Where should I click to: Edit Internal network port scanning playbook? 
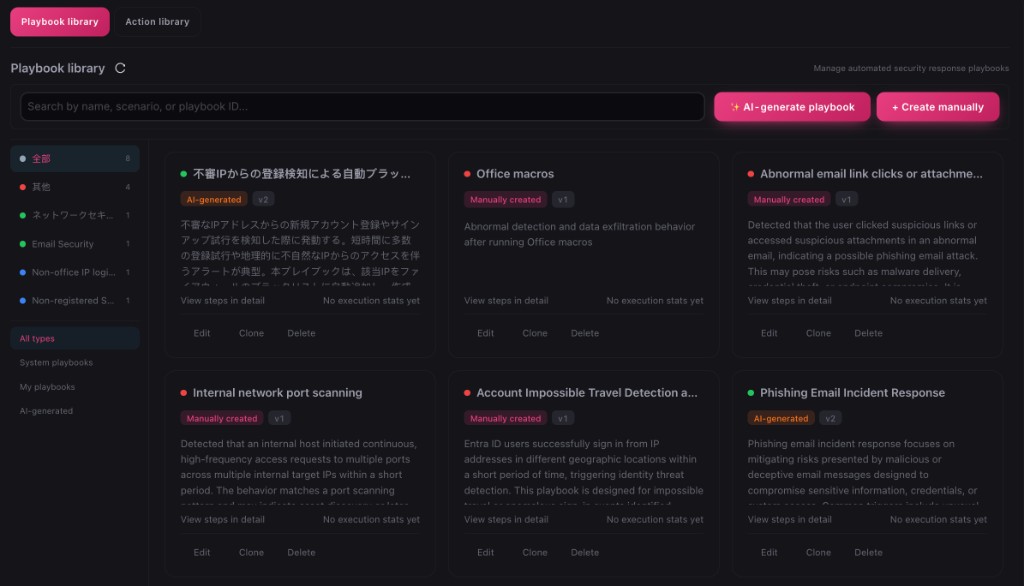[202, 552]
